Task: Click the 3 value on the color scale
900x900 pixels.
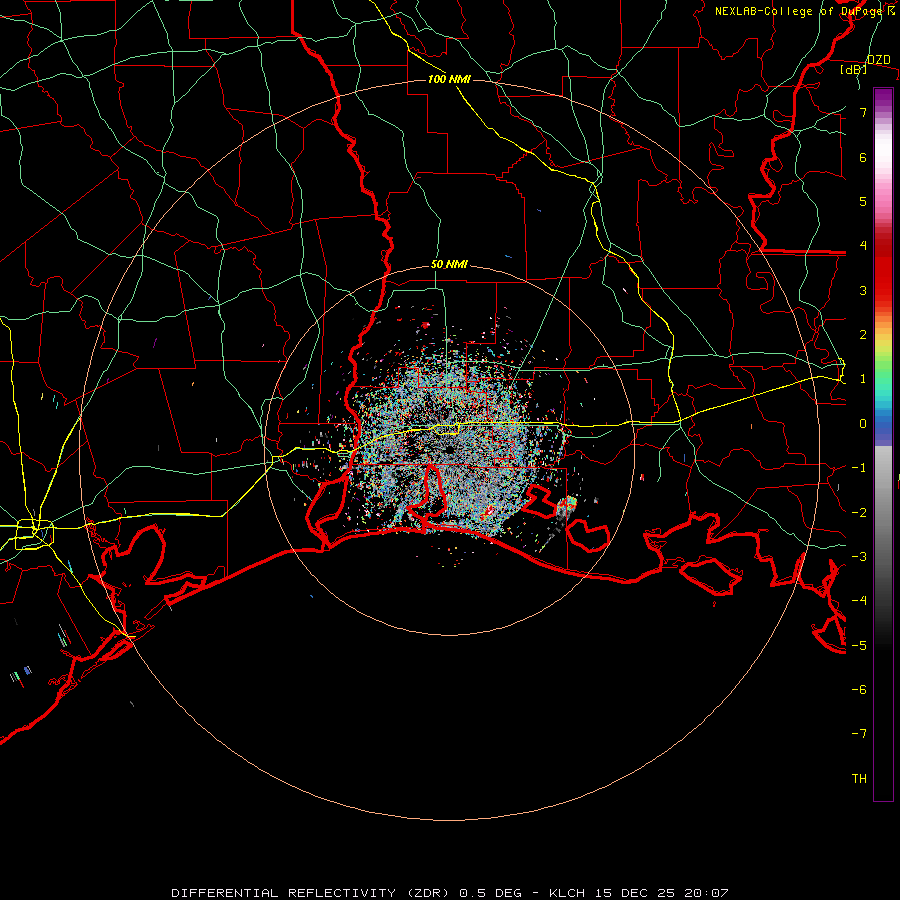Action: (863, 290)
